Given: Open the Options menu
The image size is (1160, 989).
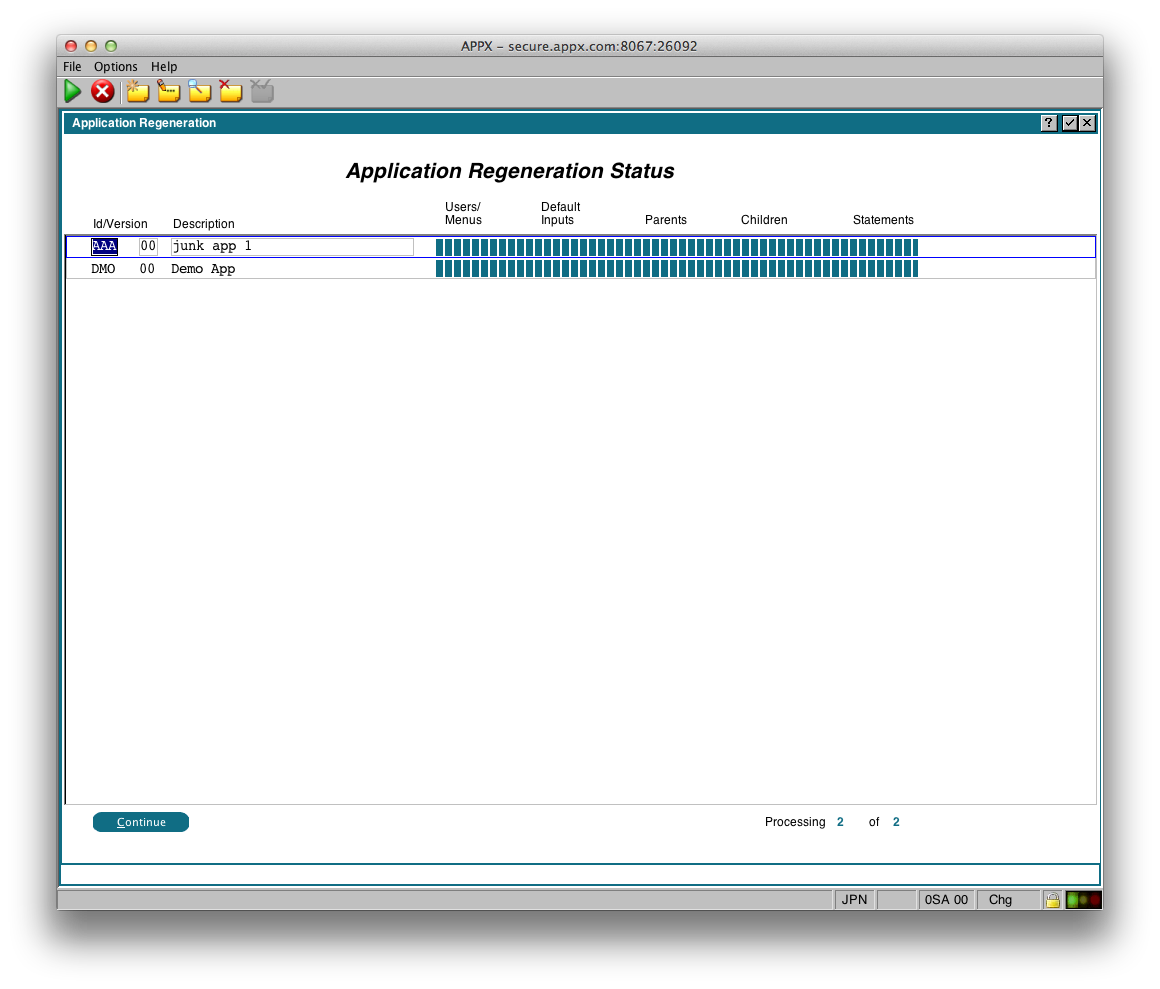Looking at the screenshot, I should point(116,67).
